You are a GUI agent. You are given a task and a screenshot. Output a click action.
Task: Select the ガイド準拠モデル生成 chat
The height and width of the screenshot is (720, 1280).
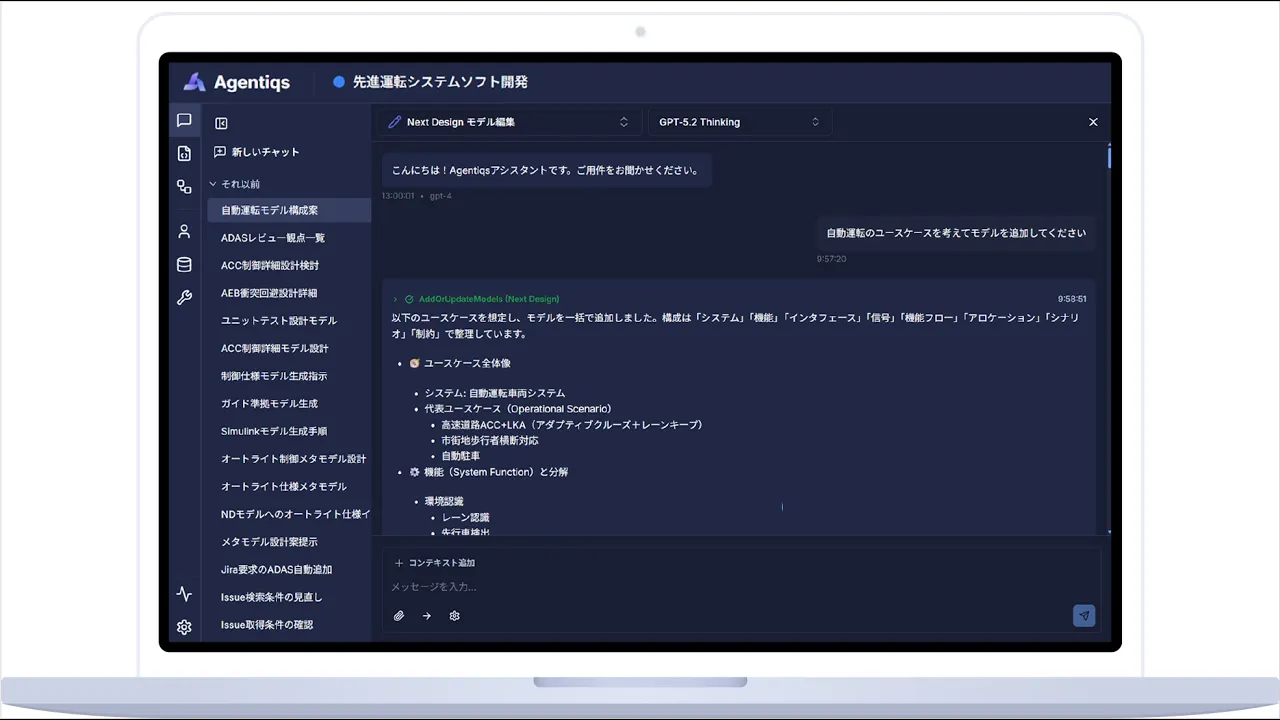(x=289, y=404)
